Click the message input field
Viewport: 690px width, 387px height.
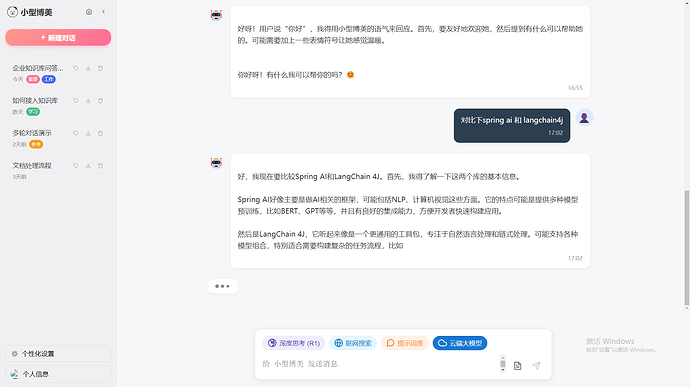(x=379, y=364)
